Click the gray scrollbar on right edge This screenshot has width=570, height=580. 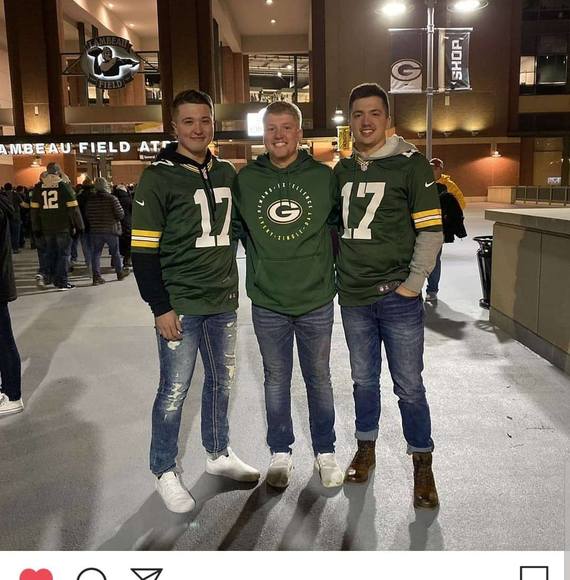567,565
